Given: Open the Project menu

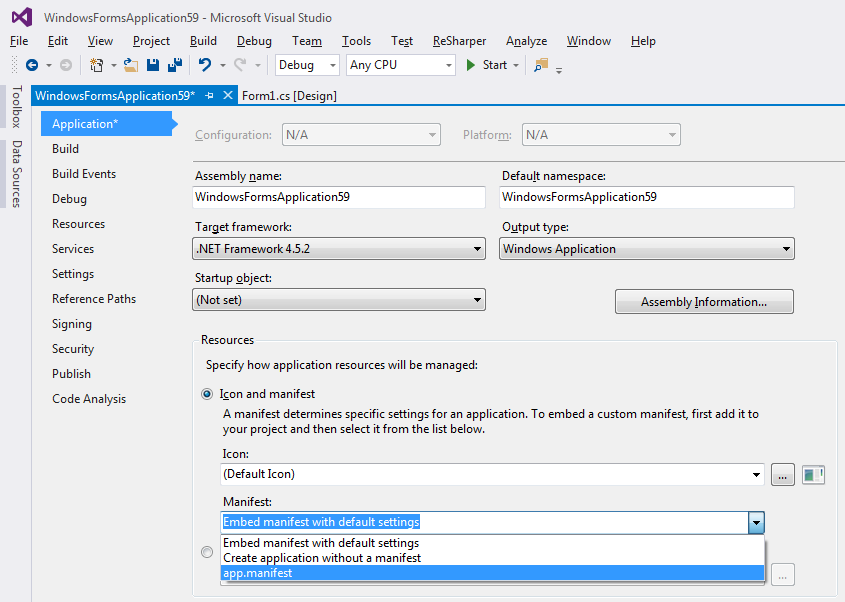Looking at the screenshot, I should (x=151, y=41).
